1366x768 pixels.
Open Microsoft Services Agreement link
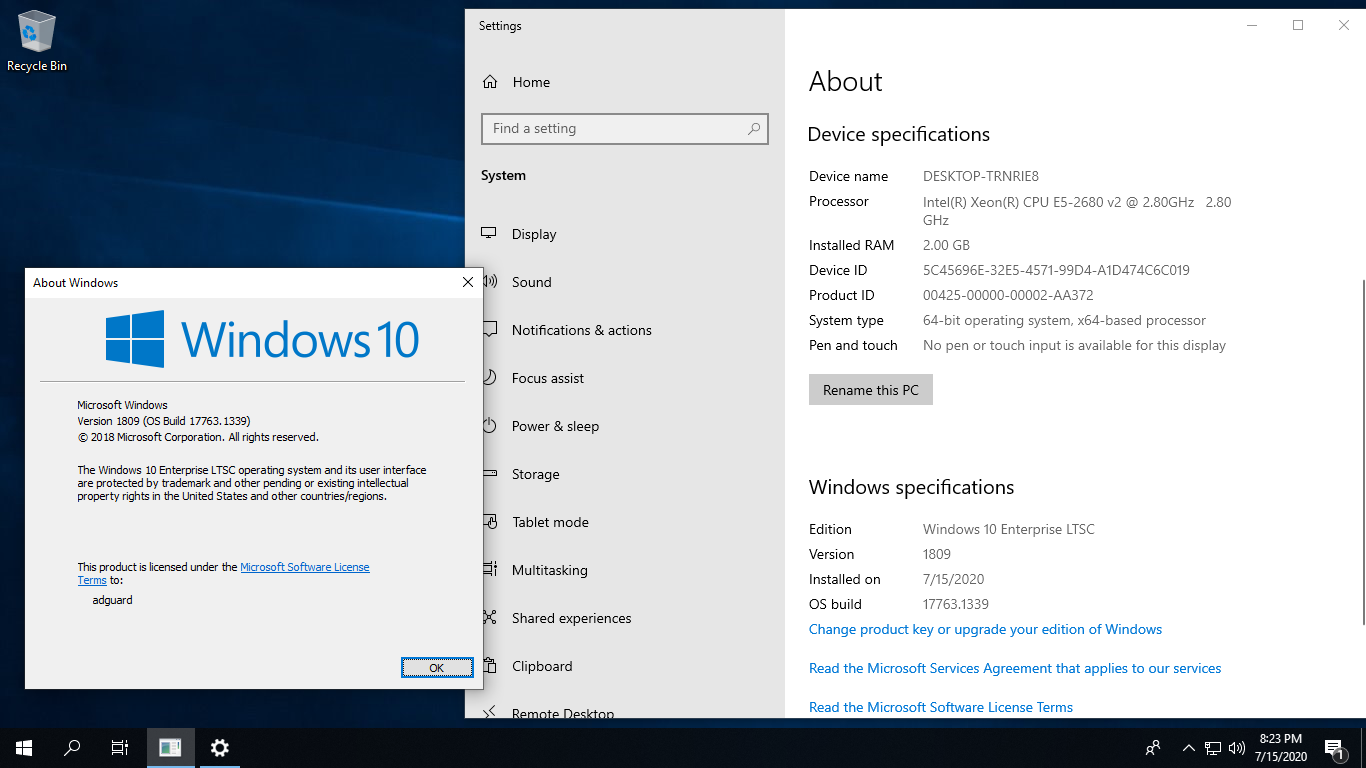[x=1015, y=668]
